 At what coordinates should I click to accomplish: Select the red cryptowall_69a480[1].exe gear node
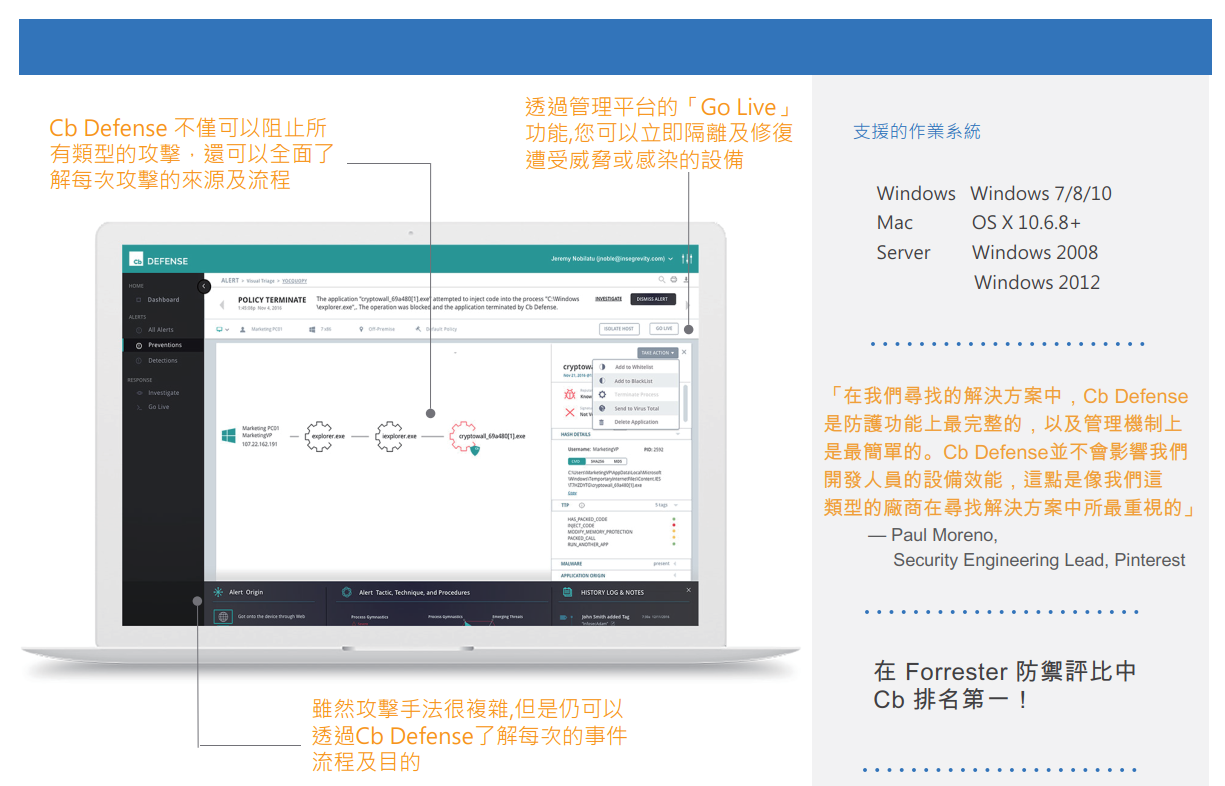click(463, 436)
